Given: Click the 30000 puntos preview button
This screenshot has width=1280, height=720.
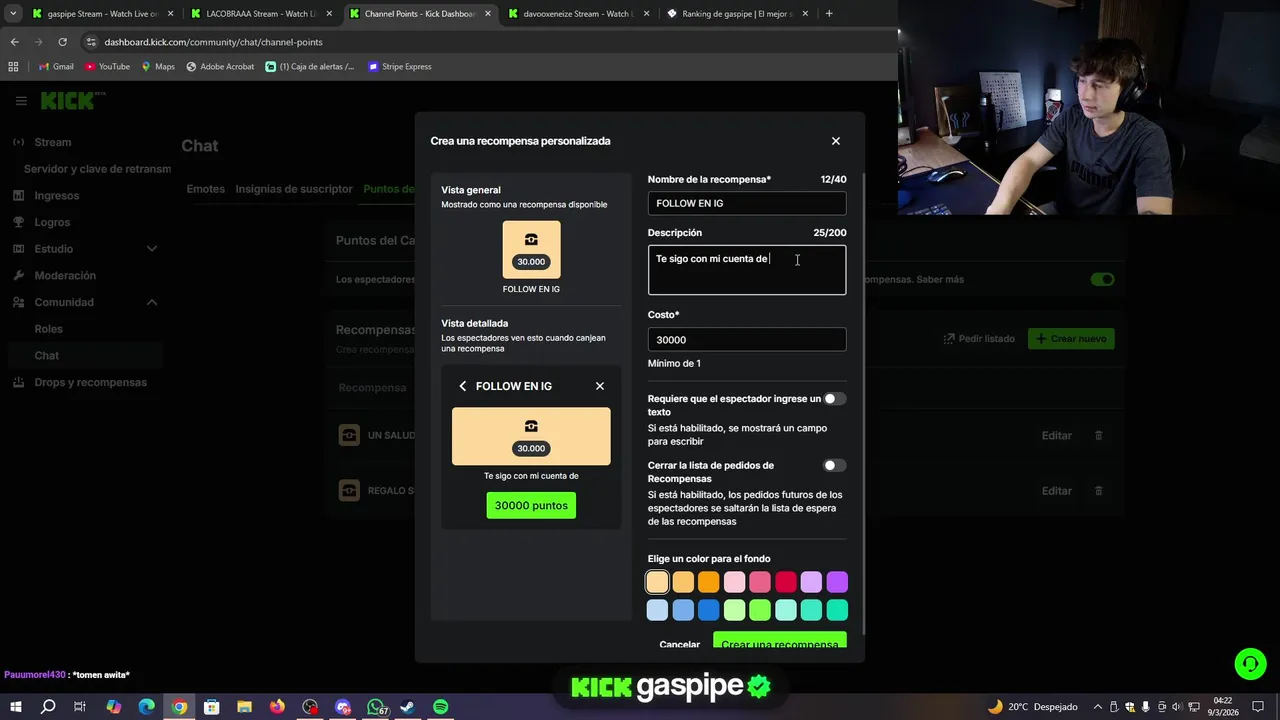Looking at the screenshot, I should coord(531,505).
